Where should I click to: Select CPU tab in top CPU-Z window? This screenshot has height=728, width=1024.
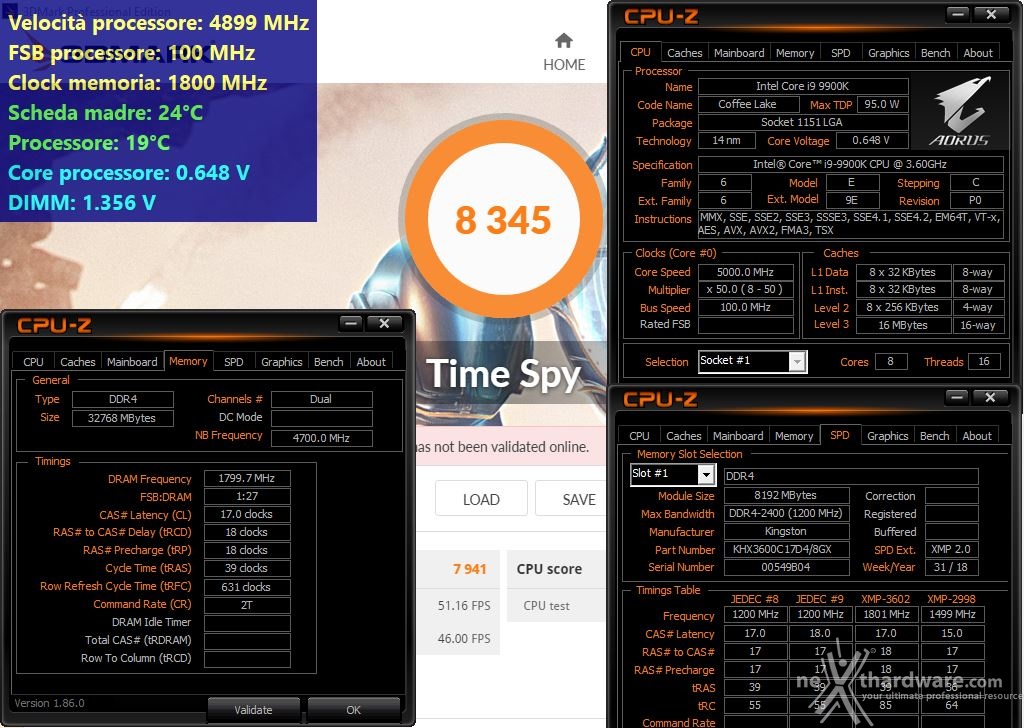pos(640,52)
